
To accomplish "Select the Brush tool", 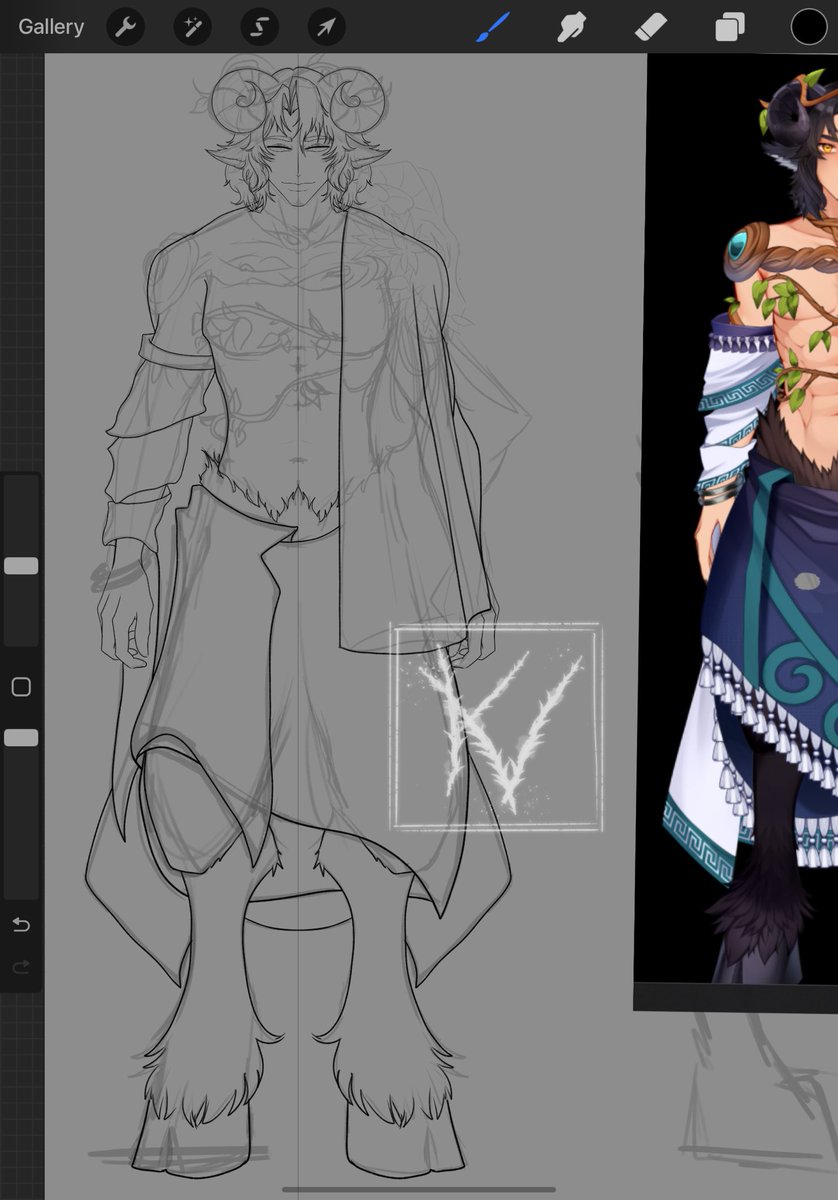I will pyautogui.click(x=492, y=27).
